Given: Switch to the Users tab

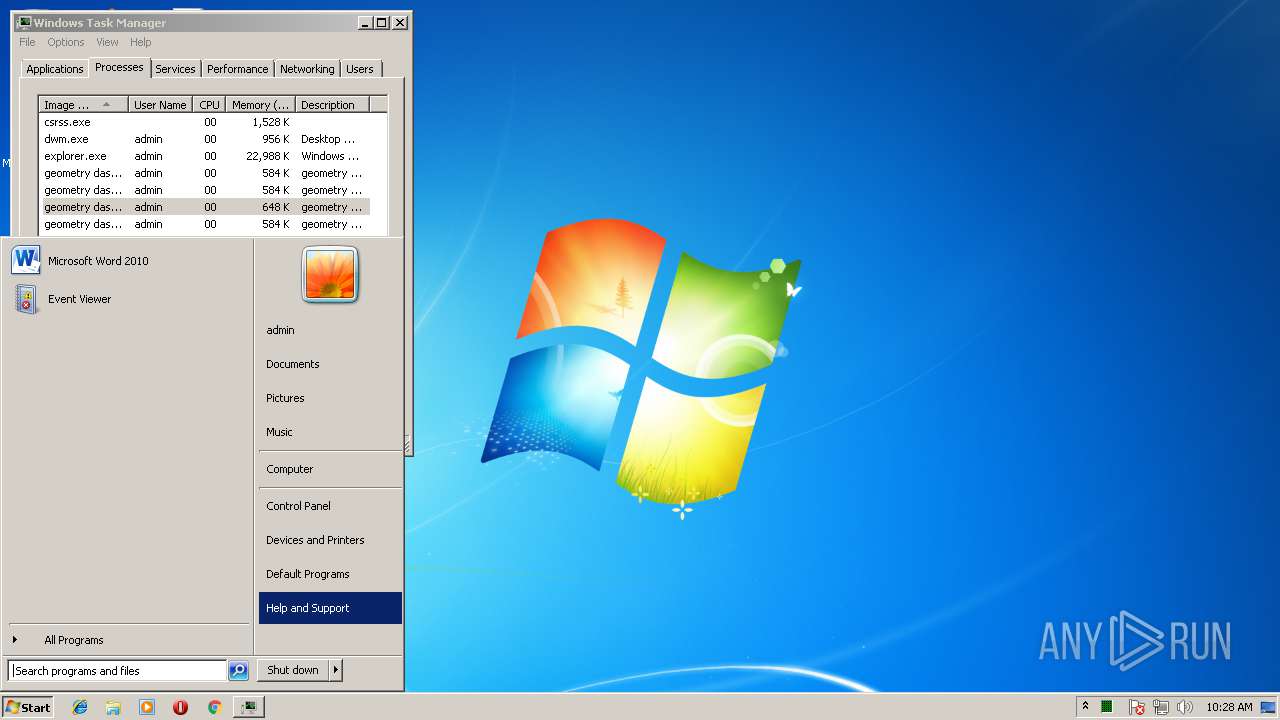Looking at the screenshot, I should (x=360, y=69).
